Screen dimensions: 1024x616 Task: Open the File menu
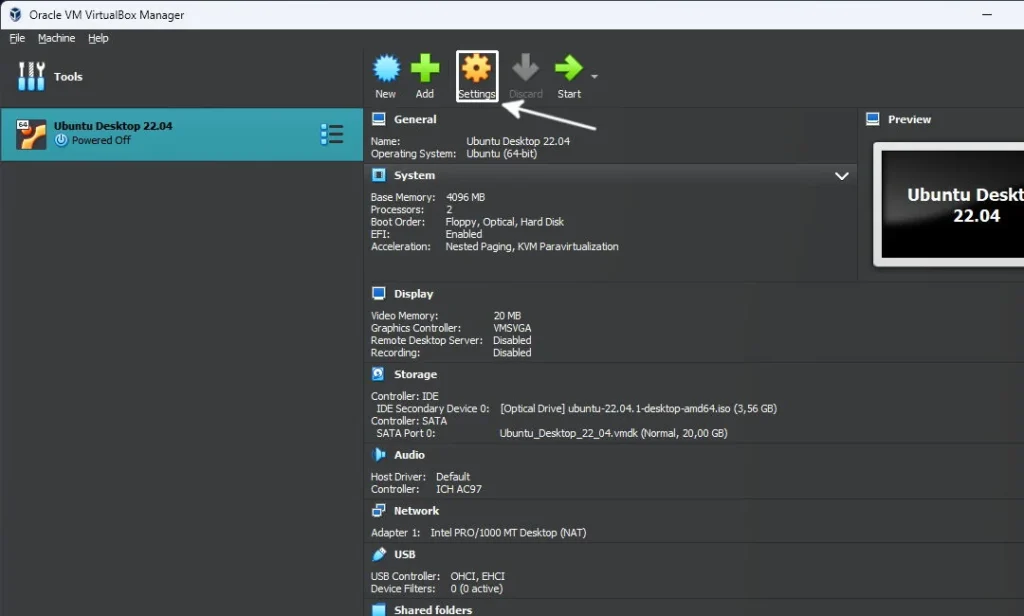point(17,38)
